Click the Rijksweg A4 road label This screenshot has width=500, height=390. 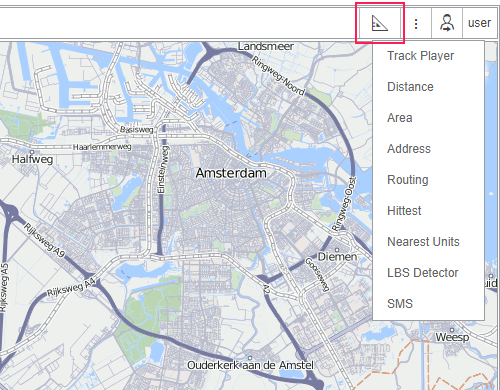[71, 288]
